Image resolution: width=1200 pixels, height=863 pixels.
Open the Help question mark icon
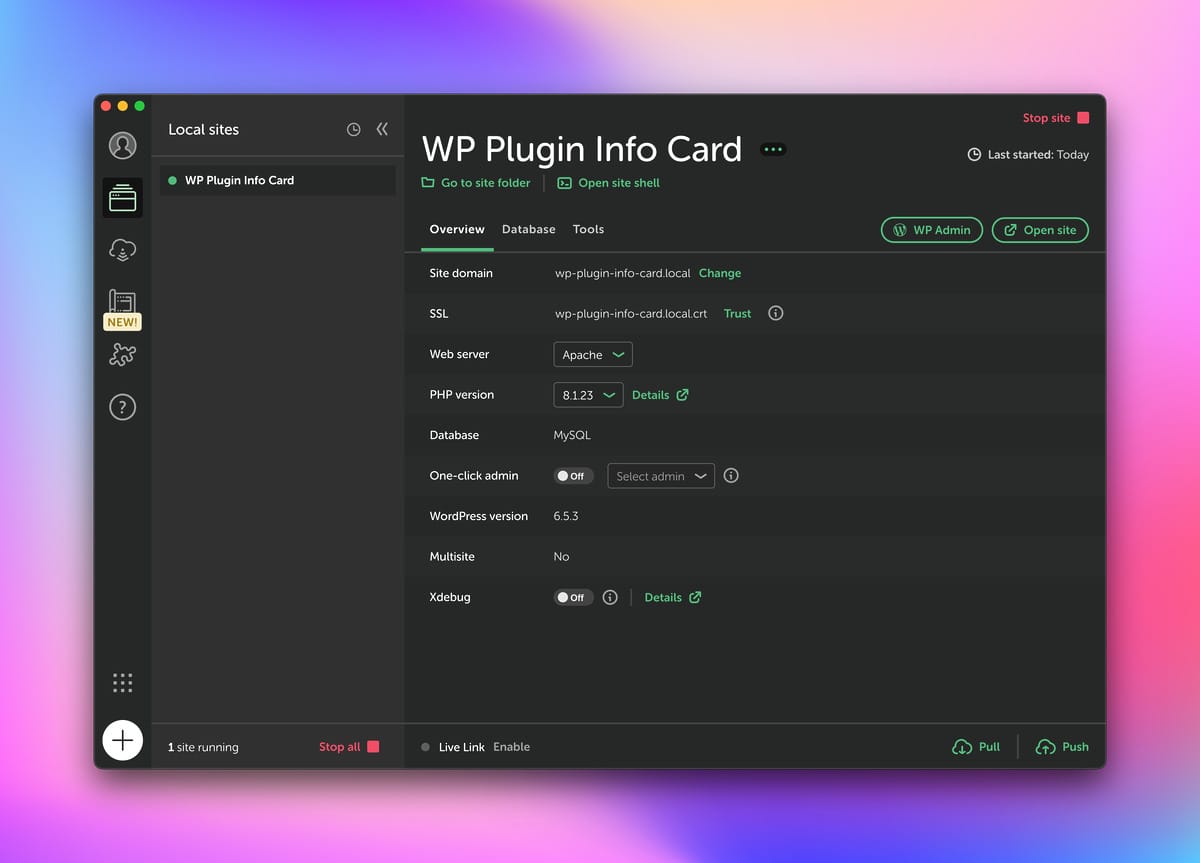(122, 407)
